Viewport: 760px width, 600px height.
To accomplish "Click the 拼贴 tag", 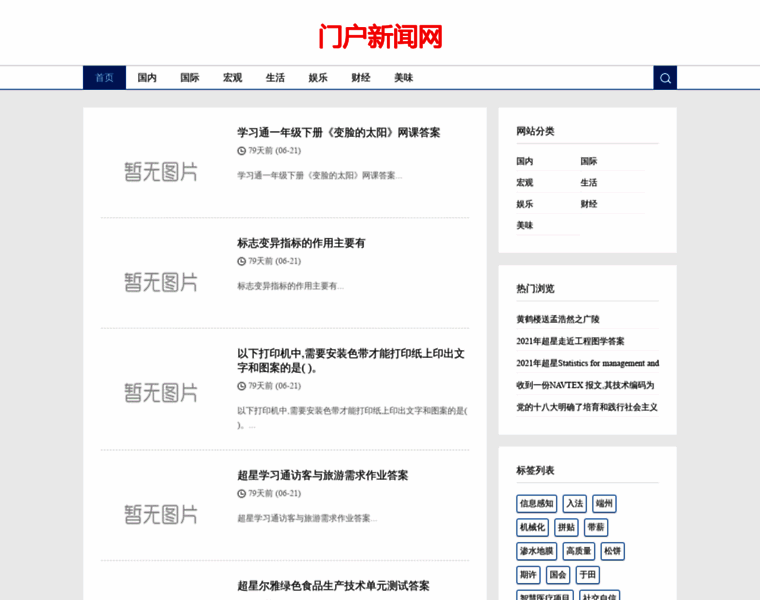I will 566,527.
